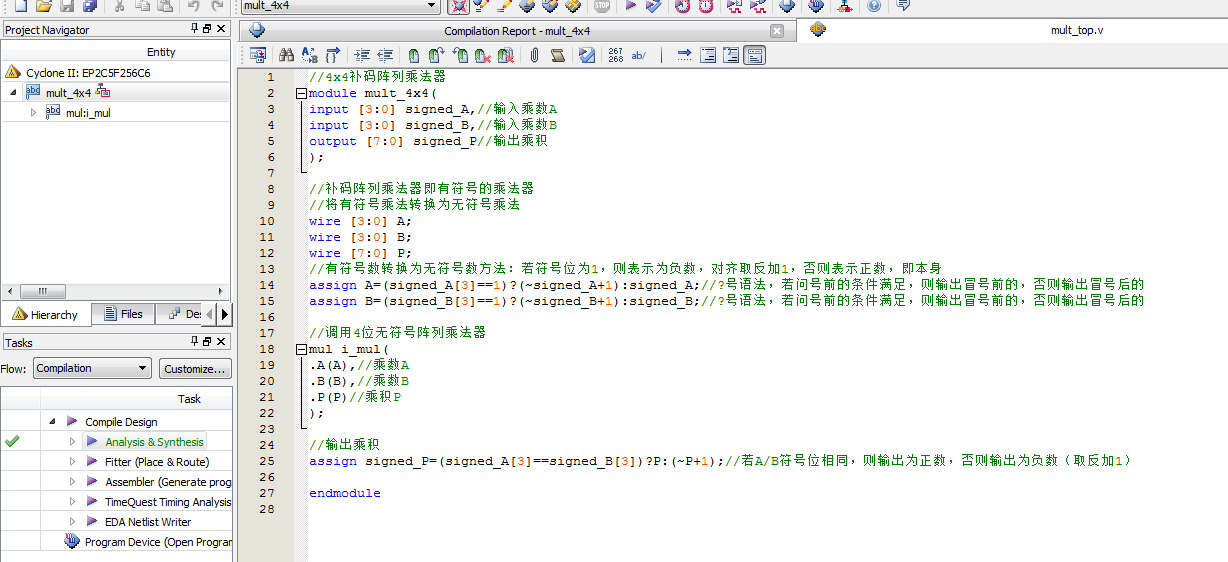Close the Project Navigator panel

point(221,30)
